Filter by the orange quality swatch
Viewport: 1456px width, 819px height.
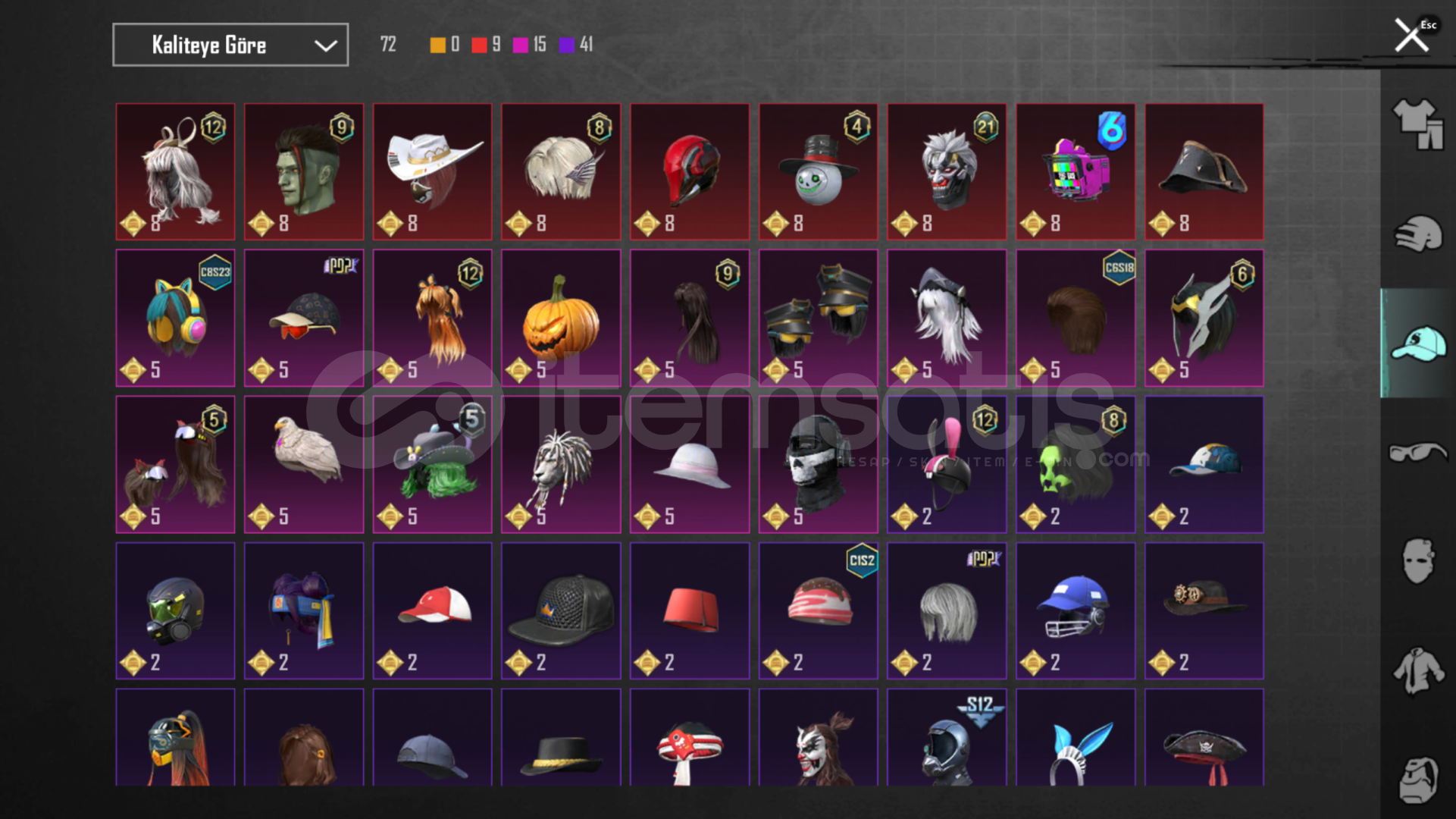pos(437,45)
